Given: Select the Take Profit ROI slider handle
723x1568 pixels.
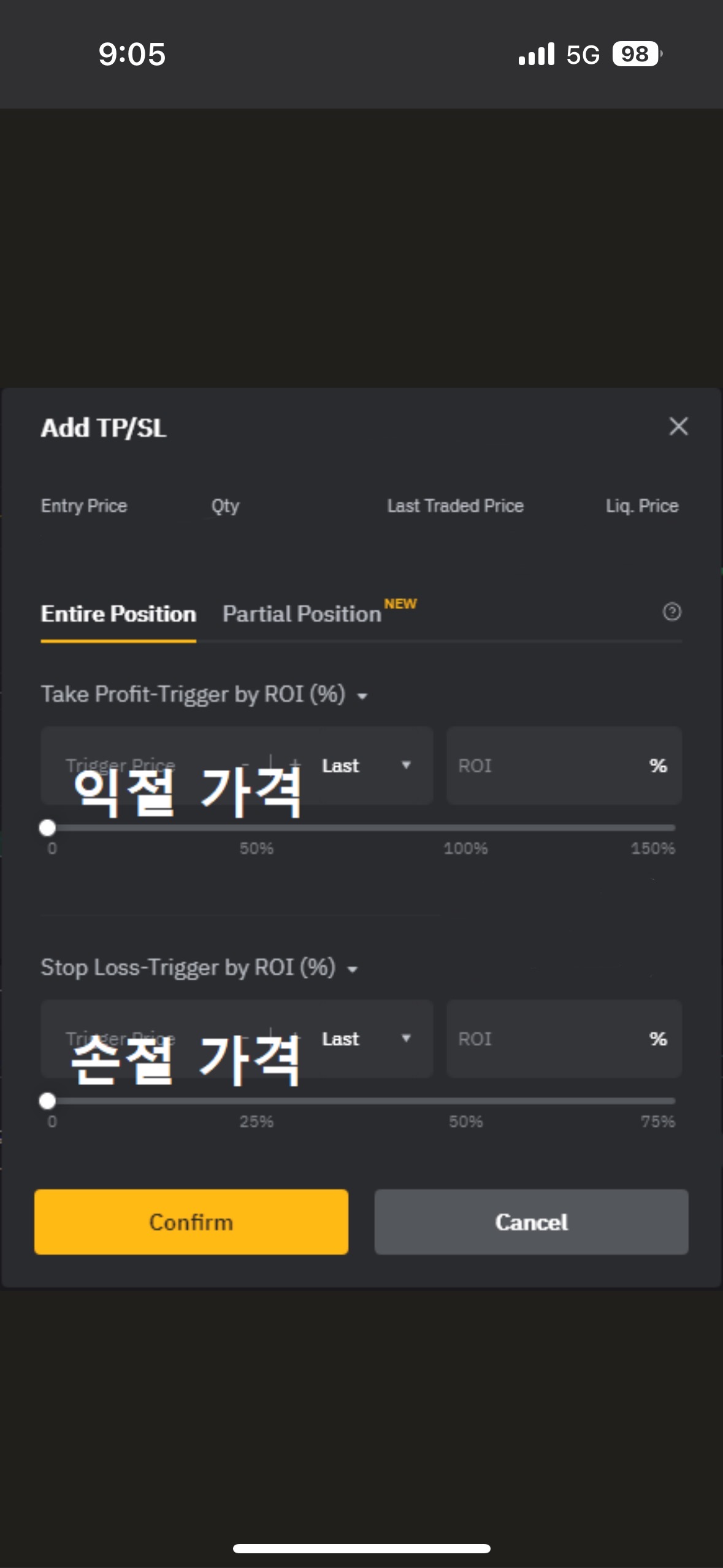Looking at the screenshot, I should click(48, 828).
